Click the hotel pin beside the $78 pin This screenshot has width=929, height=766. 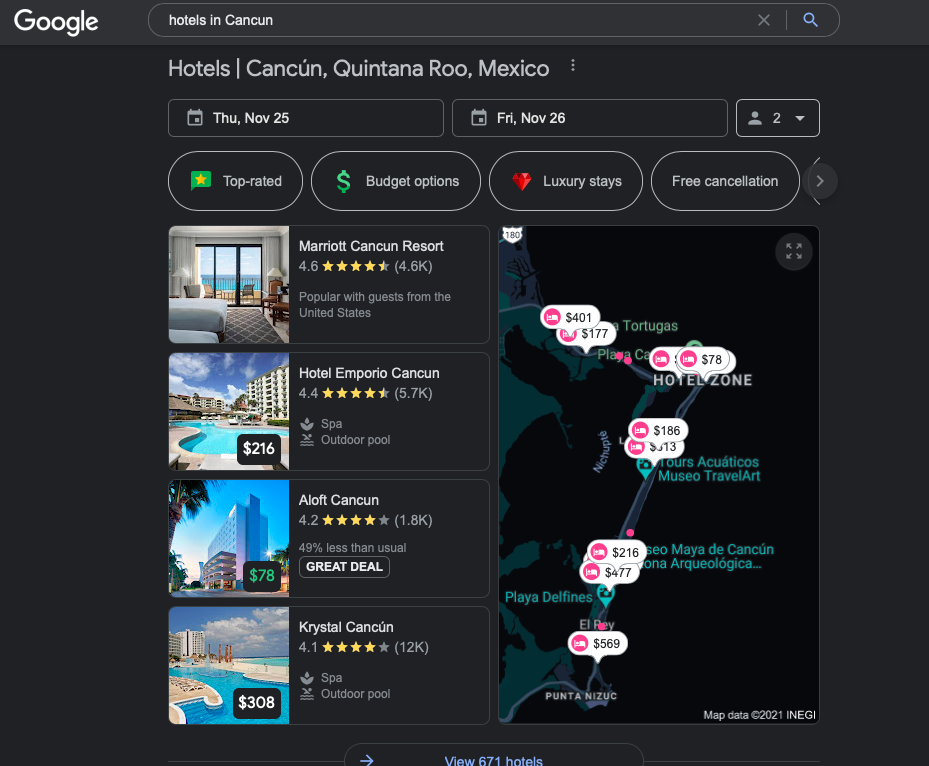click(661, 358)
